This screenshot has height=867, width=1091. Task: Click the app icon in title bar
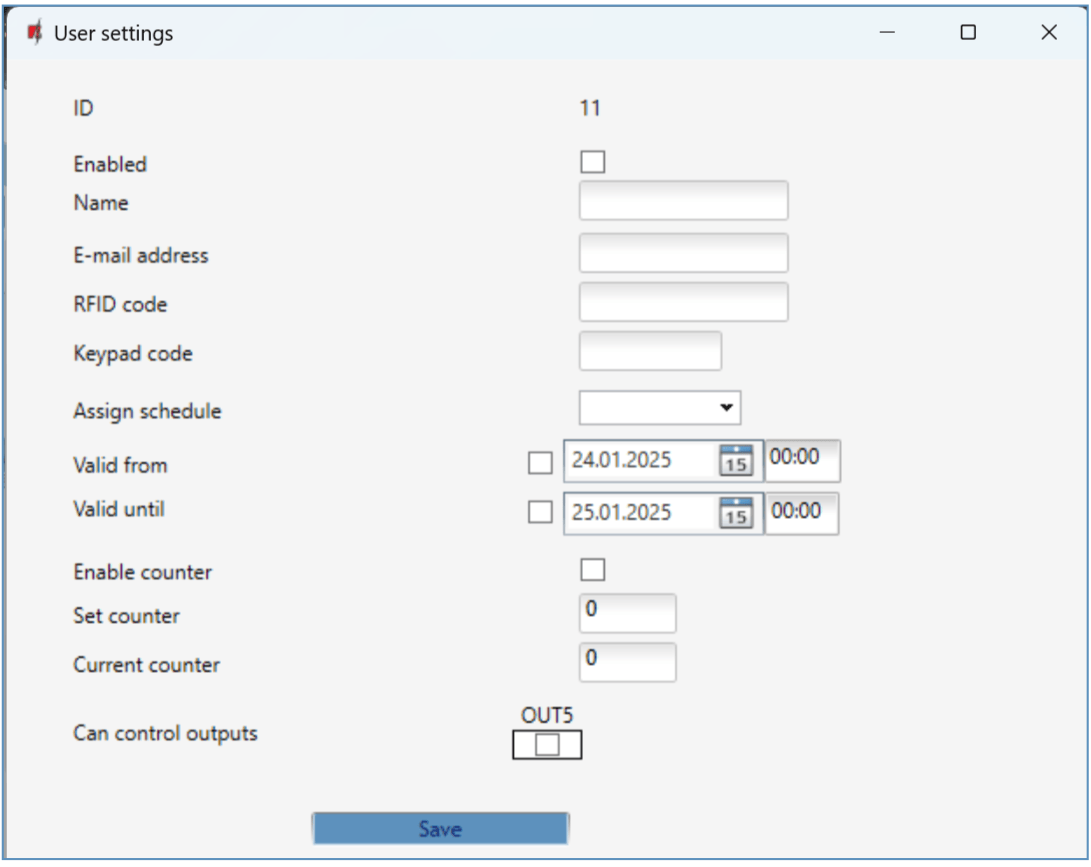[x=35, y=33]
